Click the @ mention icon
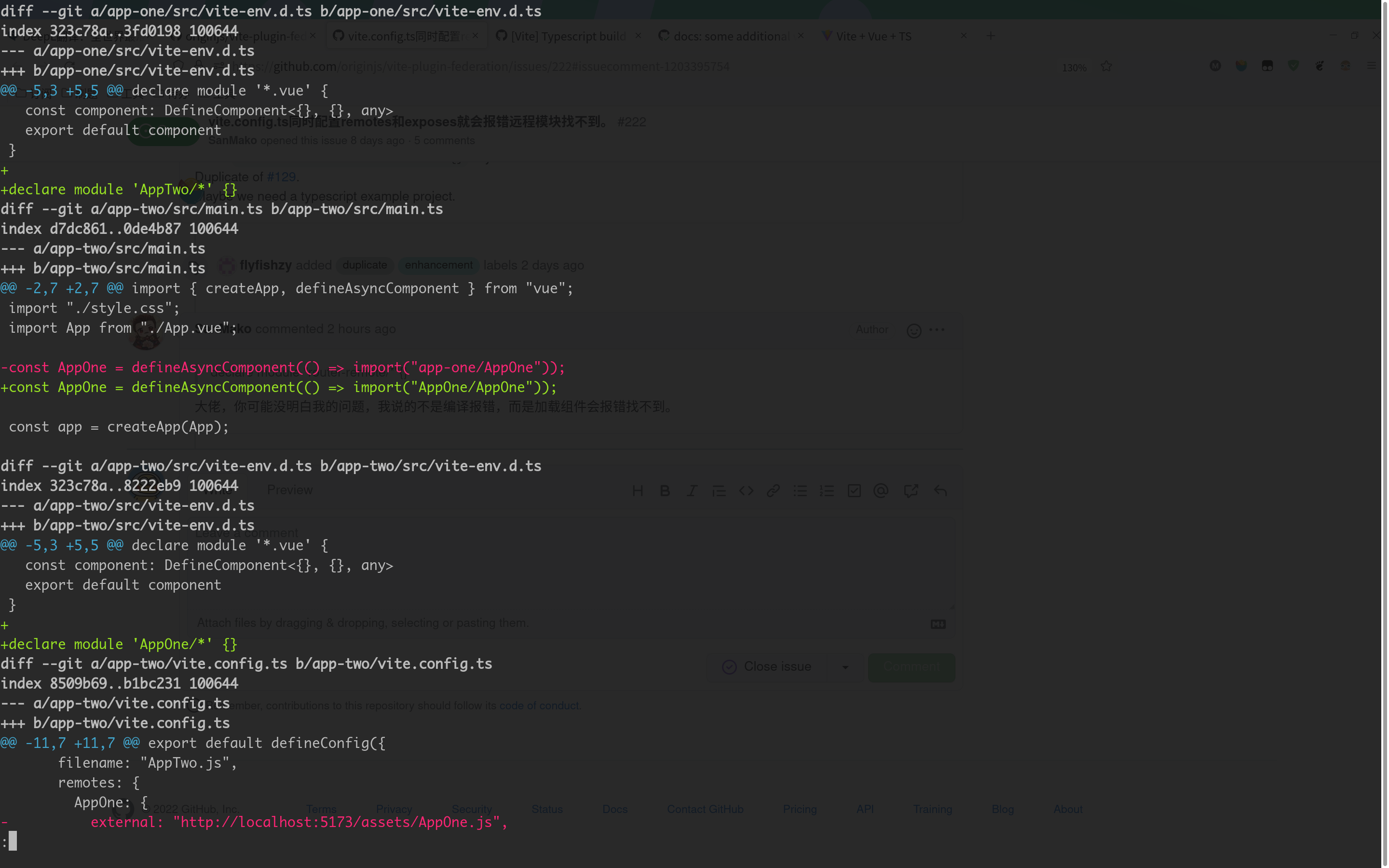The width and height of the screenshot is (1389, 868). click(x=881, y=491)
